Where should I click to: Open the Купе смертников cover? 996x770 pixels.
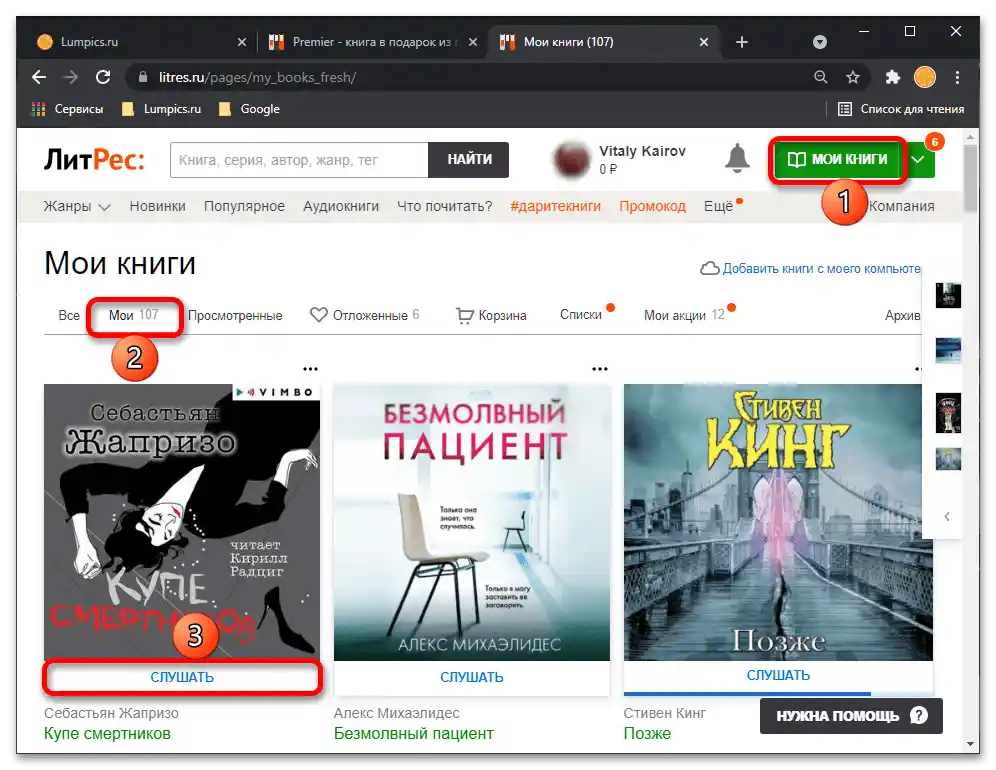pos(182,522)
